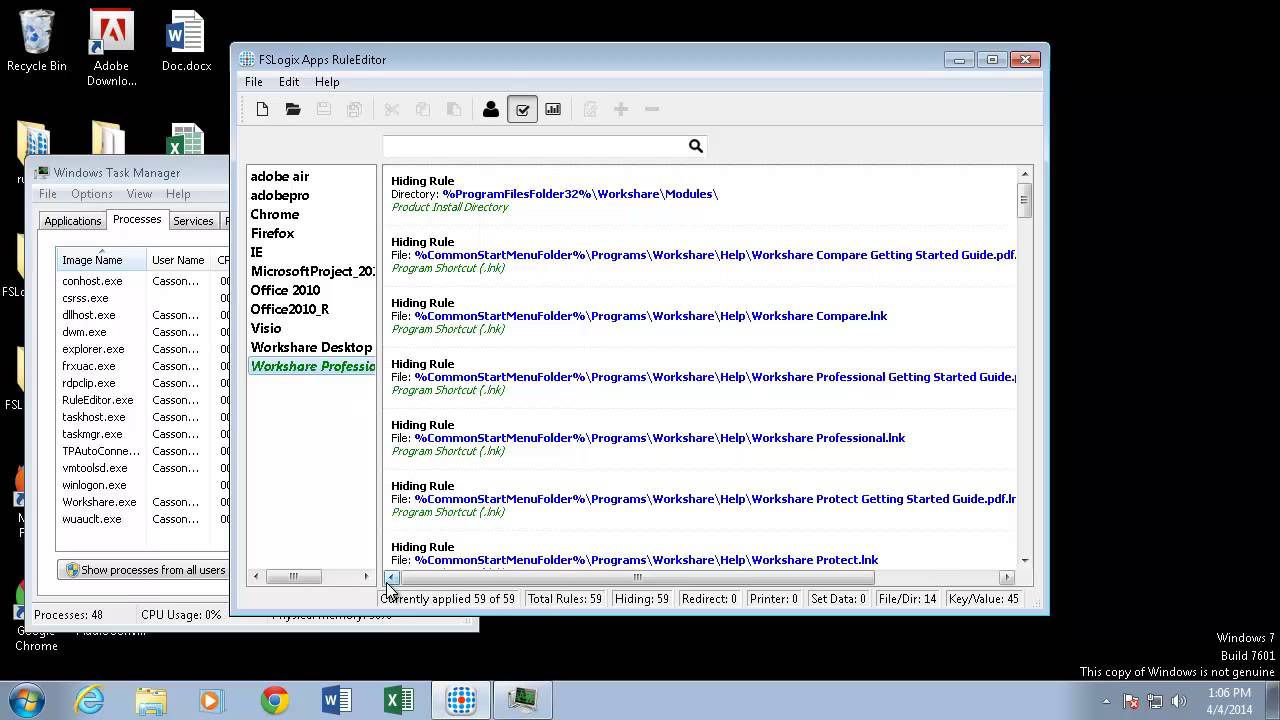Select Doc.docx desktop icon
The width and height of the screenshot is (1280, 720).
click(x=186, y=42)
